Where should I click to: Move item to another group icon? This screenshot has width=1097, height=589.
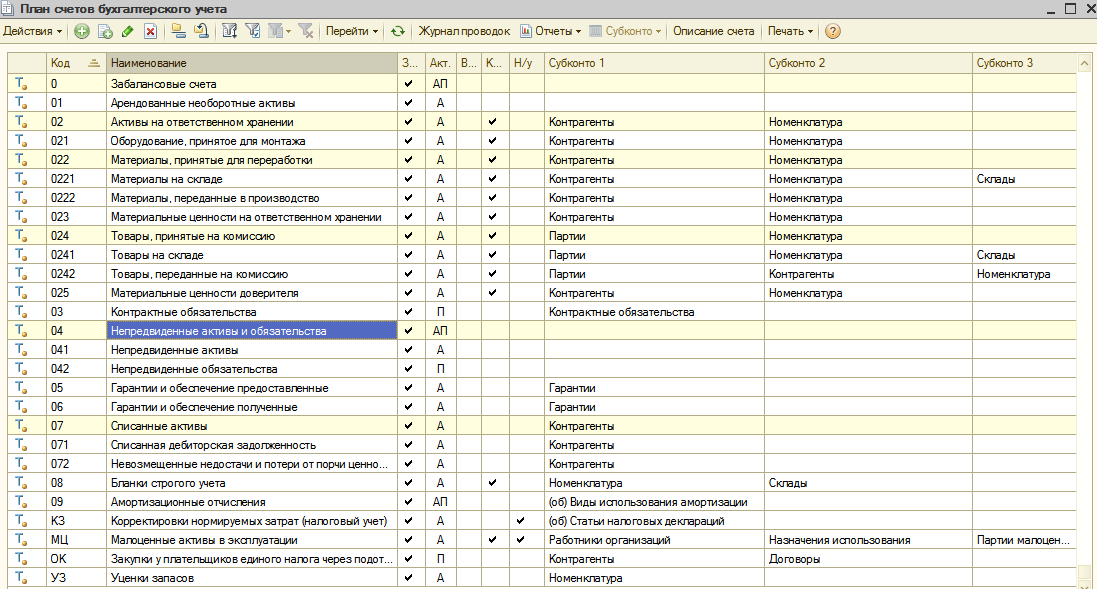click(201, 31)
